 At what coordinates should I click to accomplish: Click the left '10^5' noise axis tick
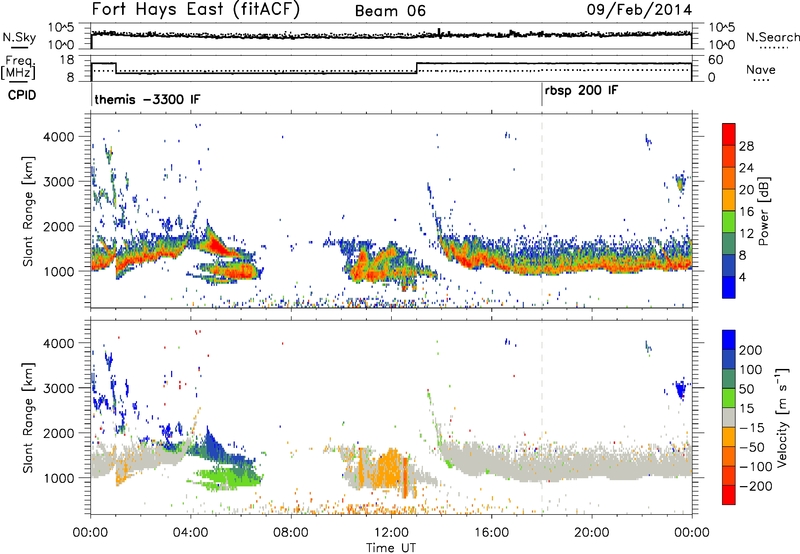[61, 28]
